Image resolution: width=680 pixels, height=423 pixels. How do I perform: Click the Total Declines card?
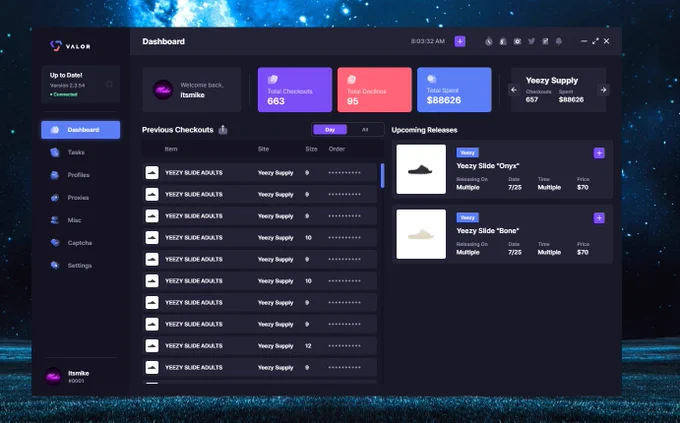[x=375, y=90]
